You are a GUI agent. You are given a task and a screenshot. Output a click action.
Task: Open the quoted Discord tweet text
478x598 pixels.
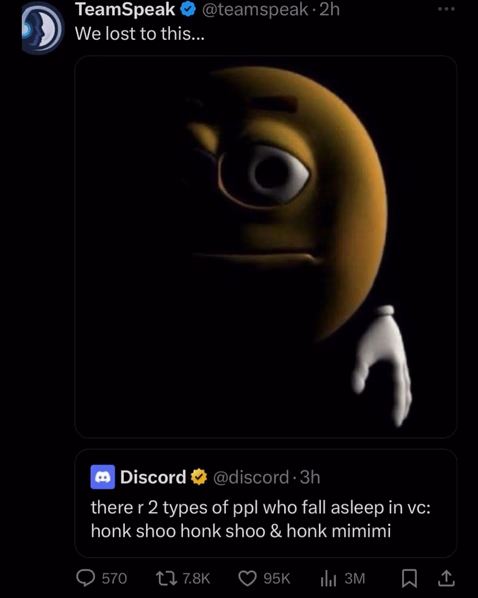pos(261,519)
